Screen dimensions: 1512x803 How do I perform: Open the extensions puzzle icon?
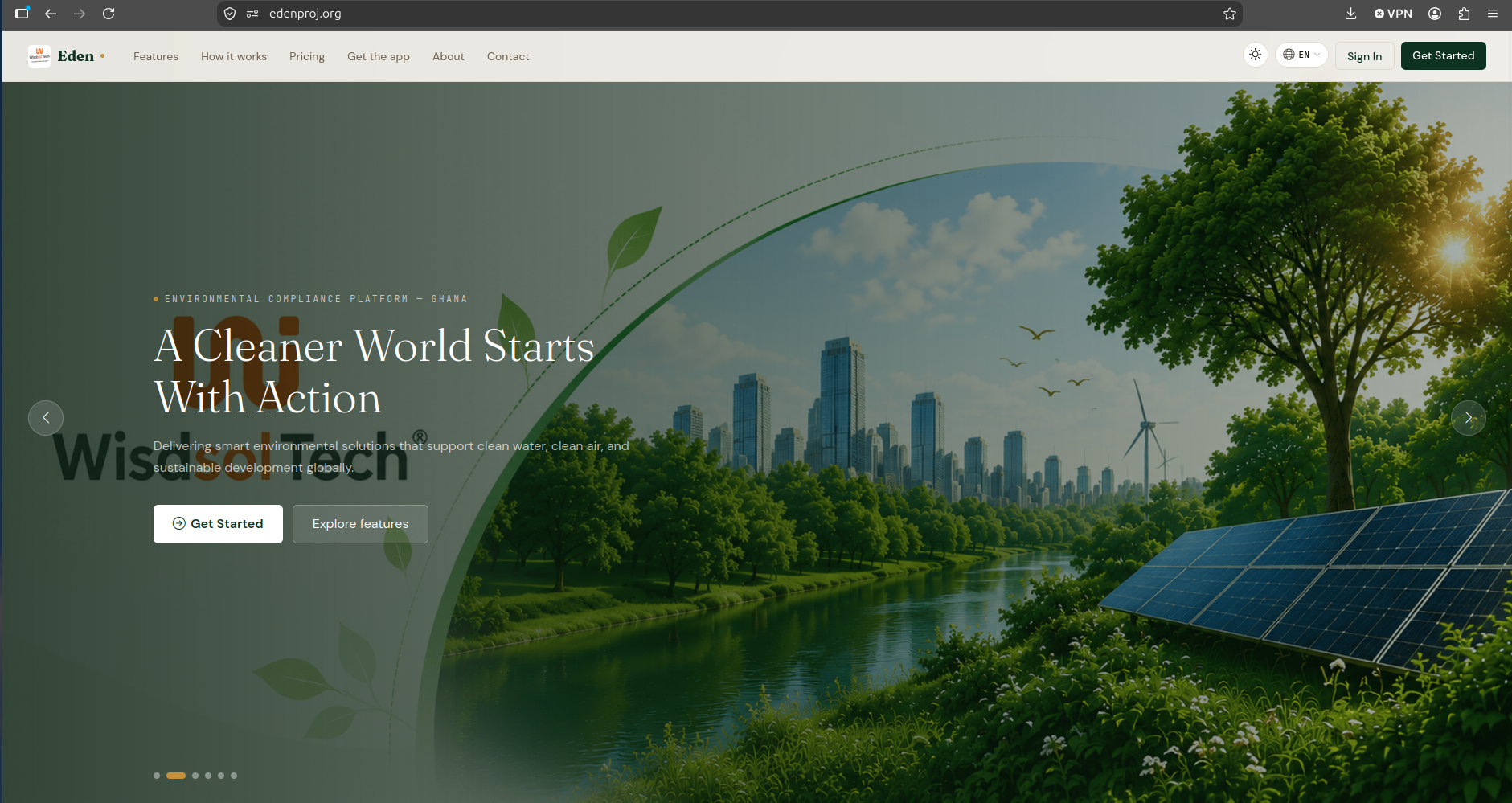click(x=1464, y=14)
